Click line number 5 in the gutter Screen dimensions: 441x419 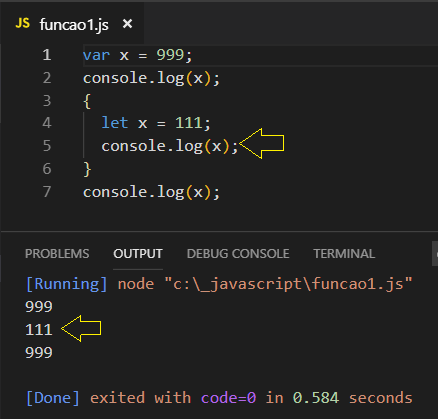(x=47, y=146)
